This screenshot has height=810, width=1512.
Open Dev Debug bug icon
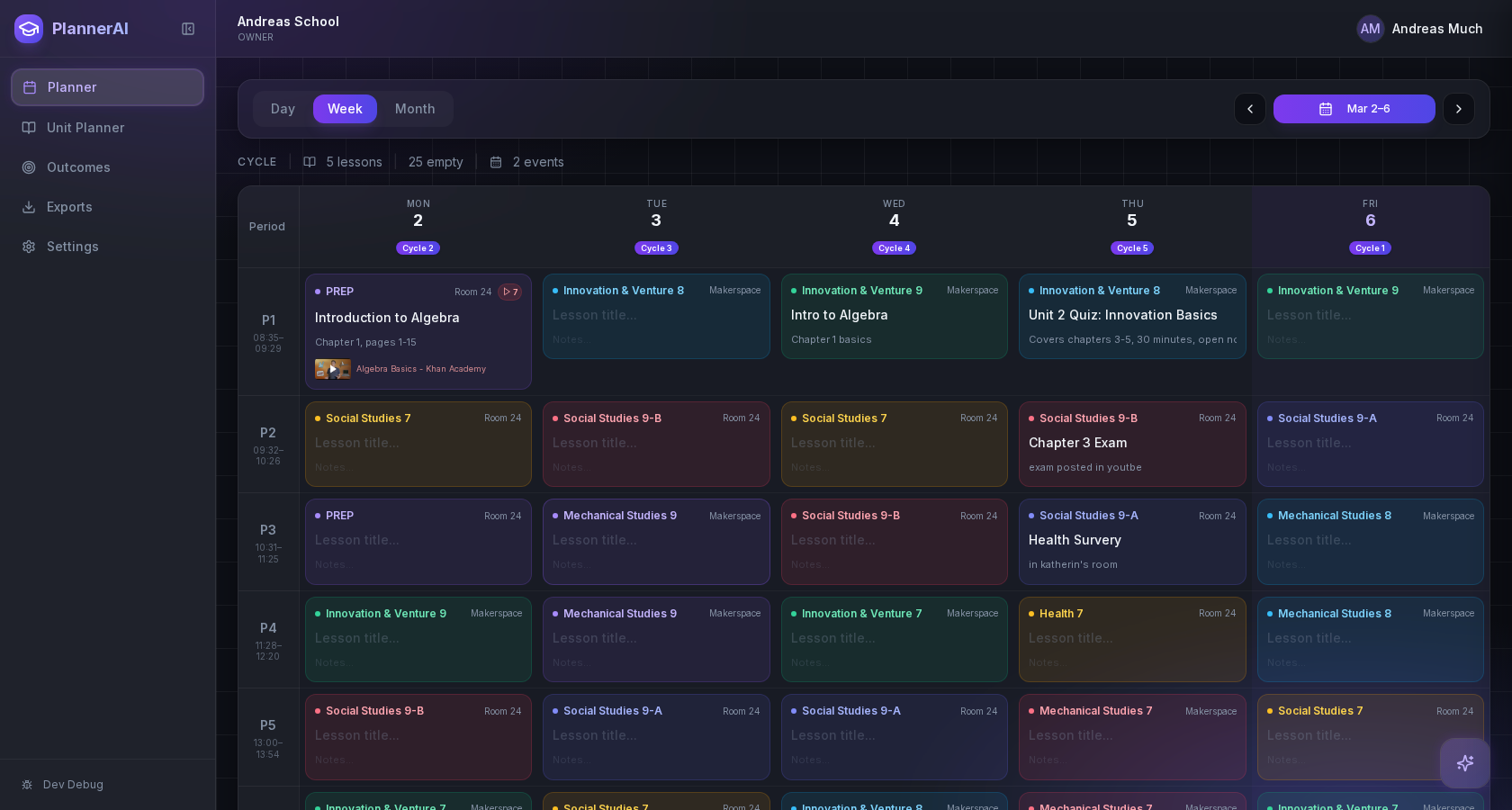[x=27, y=785]
